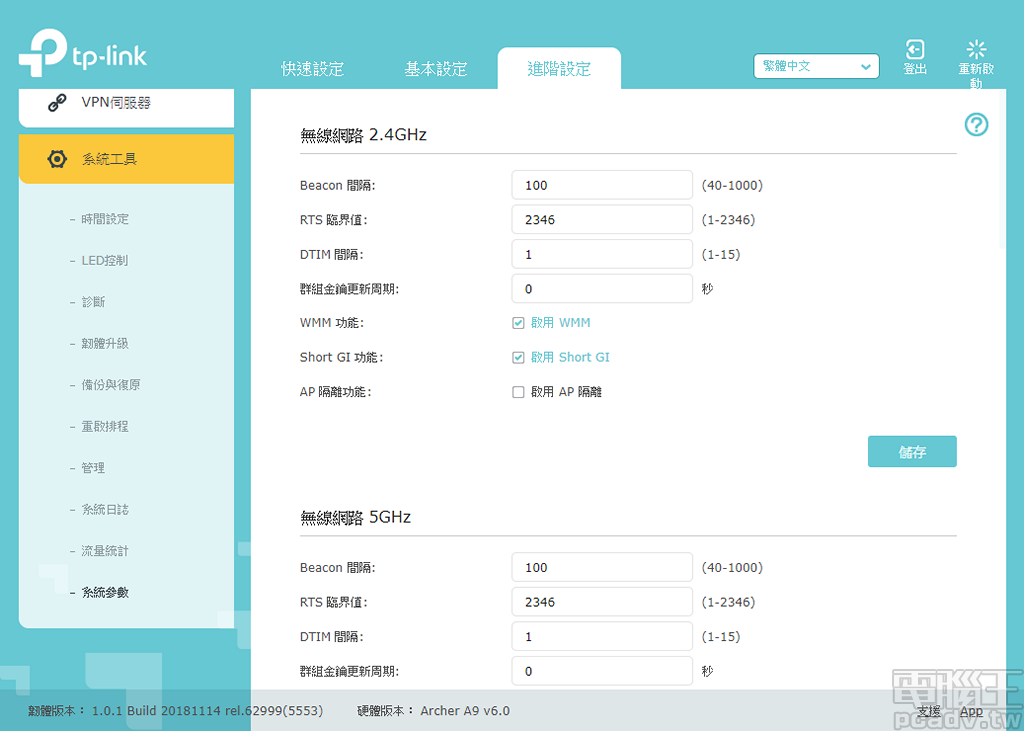Toggle the 啟用 WMM checkbox

(518, 323)
